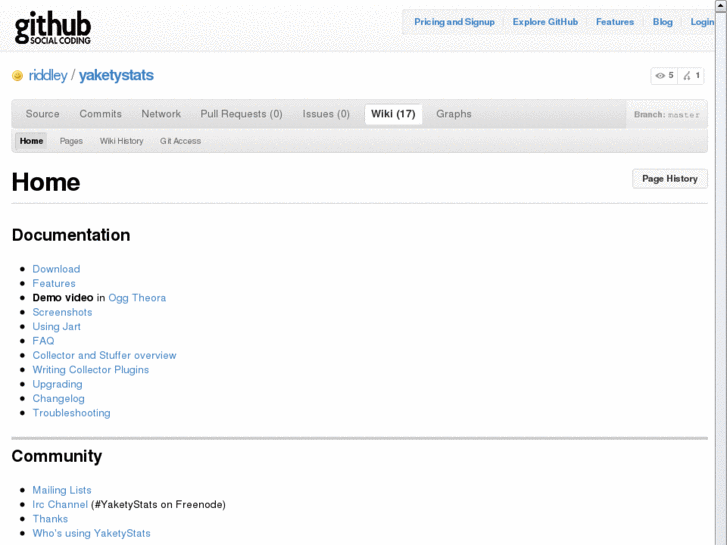
Task: Click the Page History button
Action: [670, 179]
